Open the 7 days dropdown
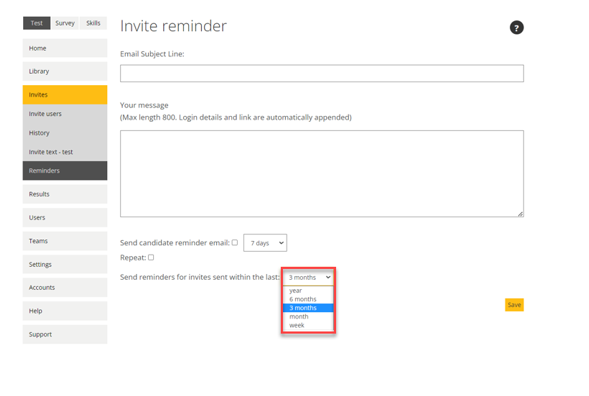The image size is (589, 396). (x=265, y=243)
